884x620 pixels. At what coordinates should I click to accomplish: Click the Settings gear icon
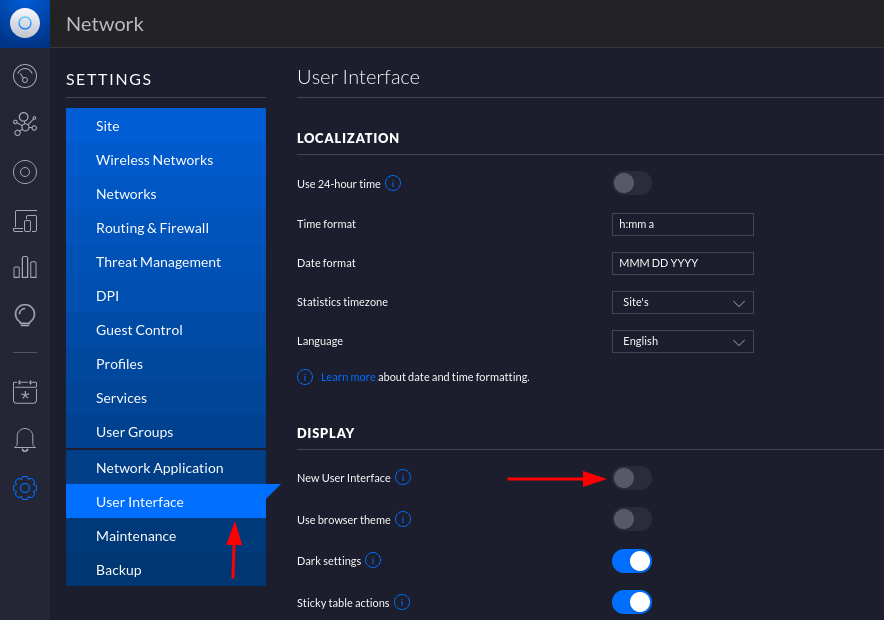click(25, 488)
